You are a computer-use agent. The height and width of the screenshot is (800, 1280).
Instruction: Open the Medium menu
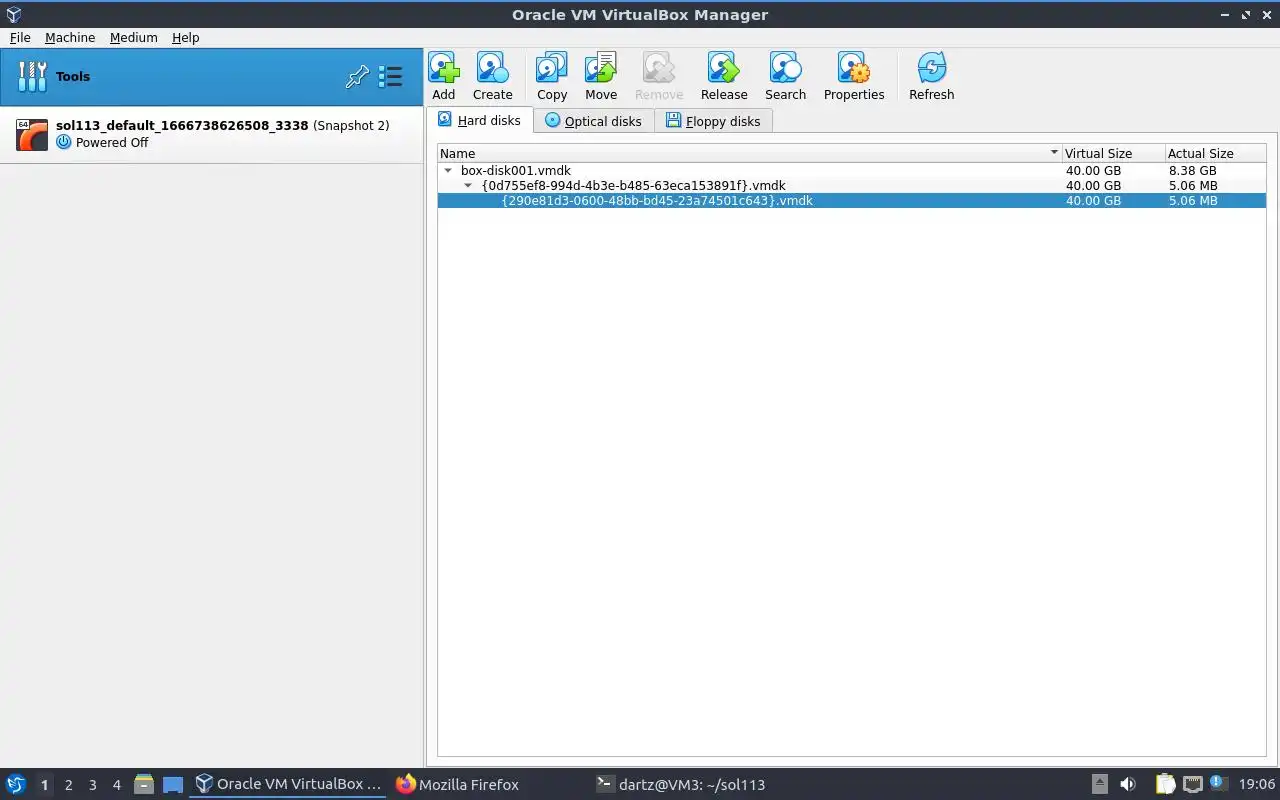pyautogui.click(x=134, y=37)
